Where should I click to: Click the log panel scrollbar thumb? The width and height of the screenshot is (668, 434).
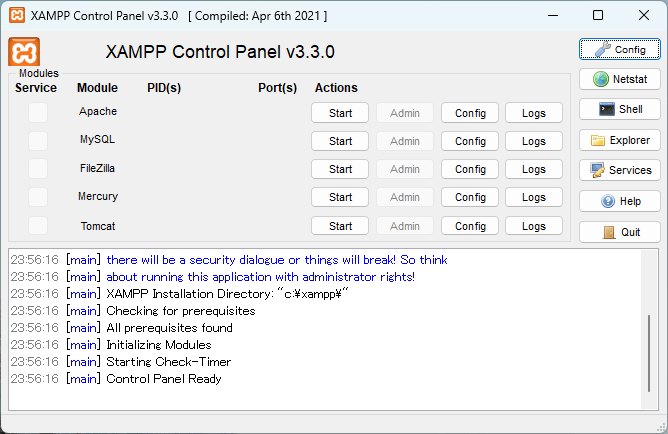649,353
